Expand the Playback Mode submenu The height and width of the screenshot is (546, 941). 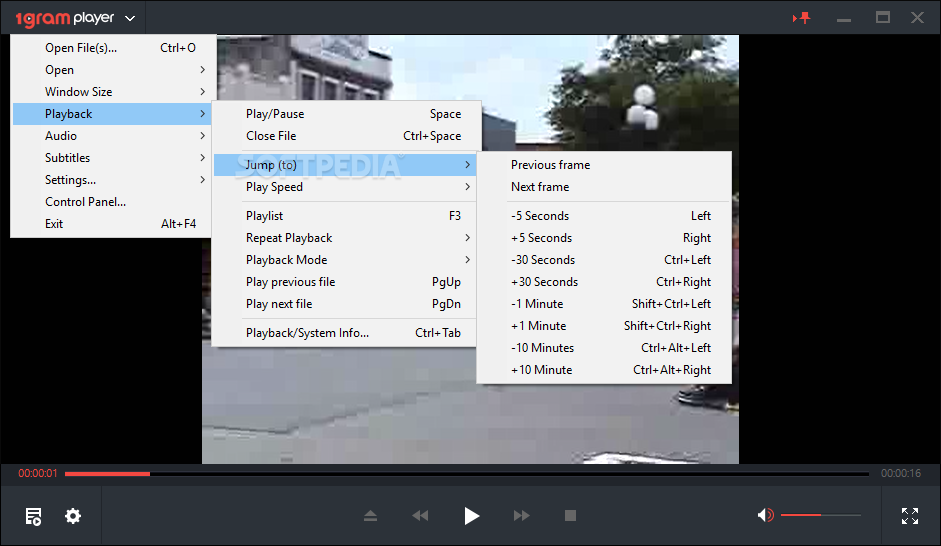click(x=345, y=260)
